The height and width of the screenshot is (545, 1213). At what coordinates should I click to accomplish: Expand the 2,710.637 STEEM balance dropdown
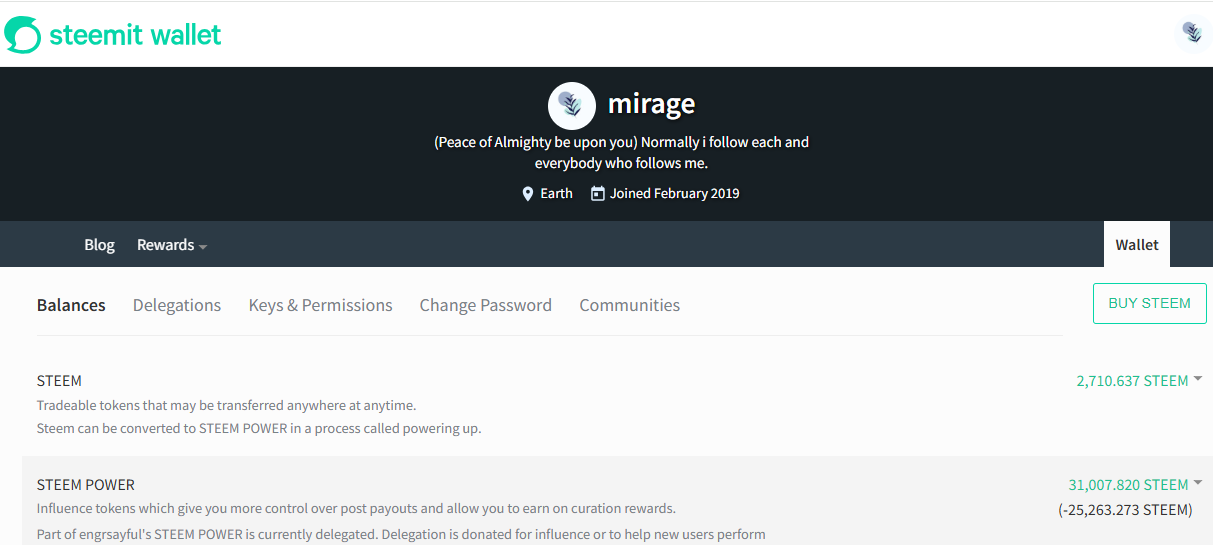[1139, 381]
